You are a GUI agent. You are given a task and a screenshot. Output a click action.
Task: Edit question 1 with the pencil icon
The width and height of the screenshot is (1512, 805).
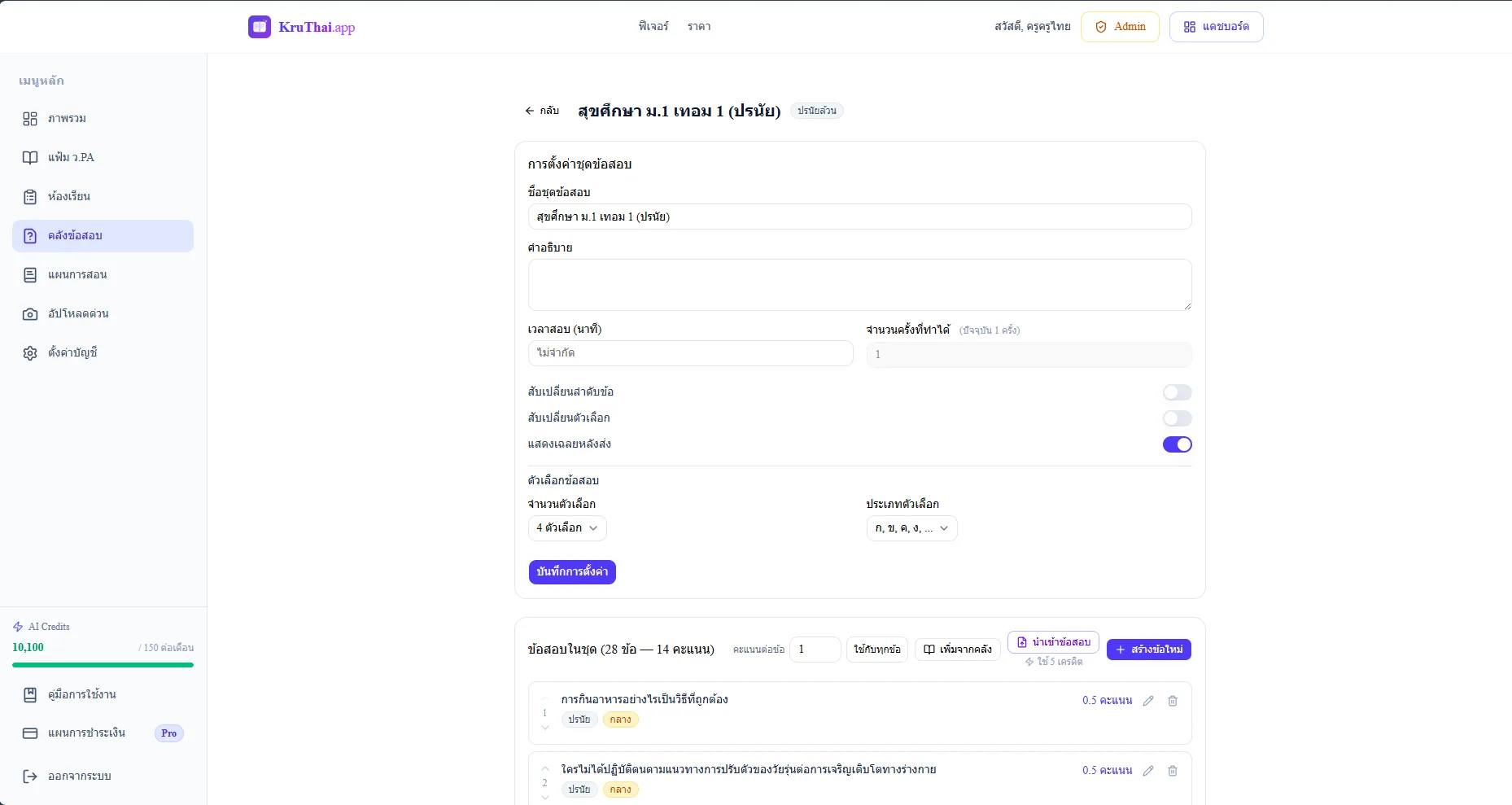(x=1148, y=701)
